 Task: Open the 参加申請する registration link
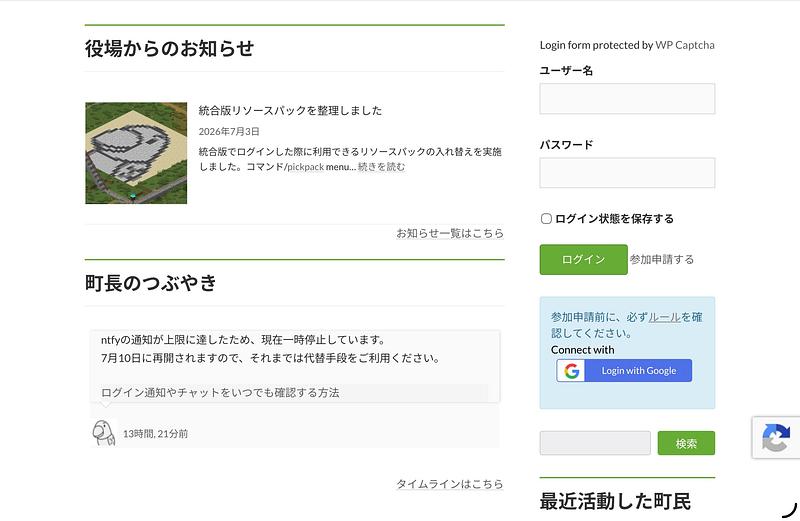click(662, 259)
